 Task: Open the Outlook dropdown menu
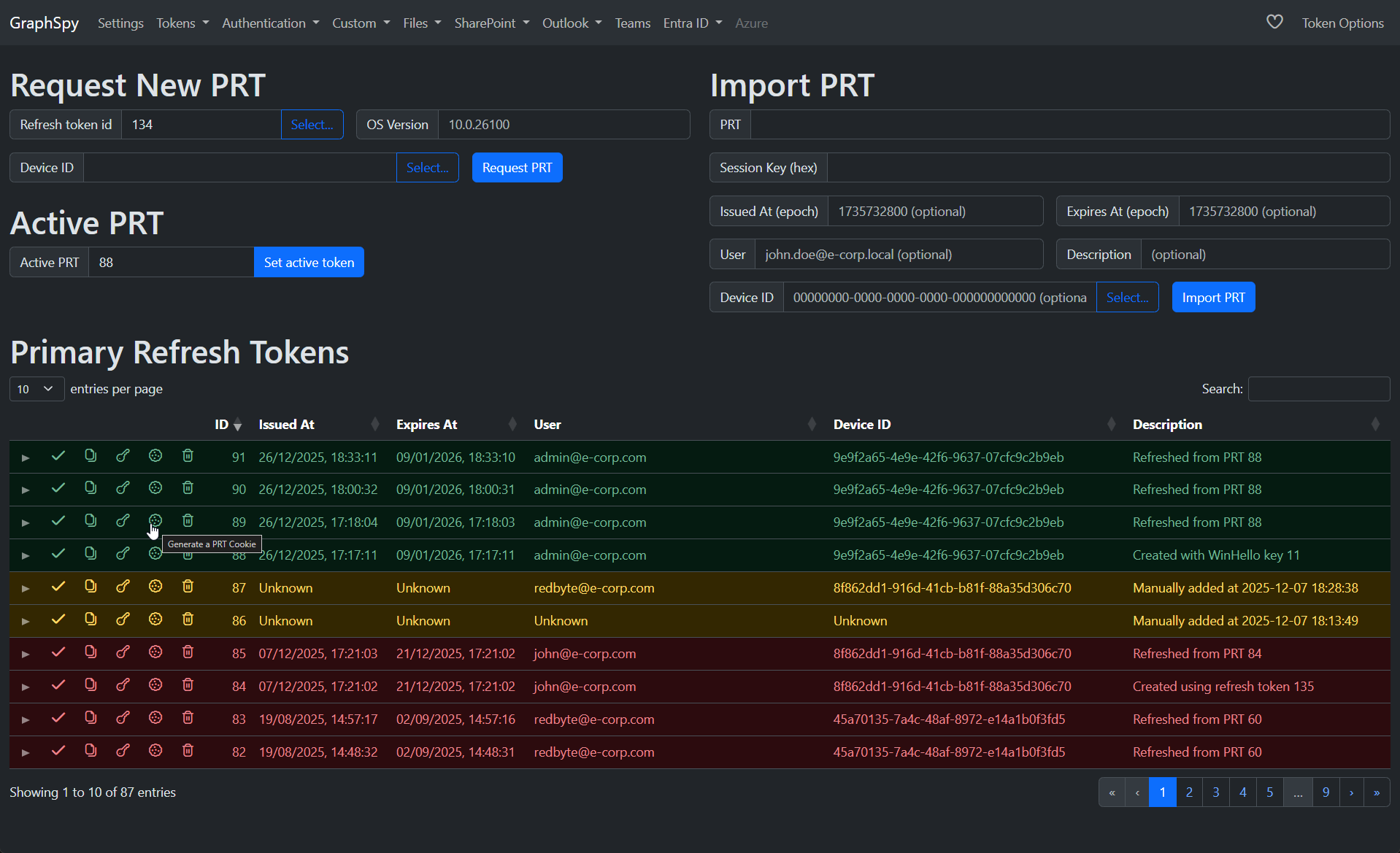pos(572,23)
